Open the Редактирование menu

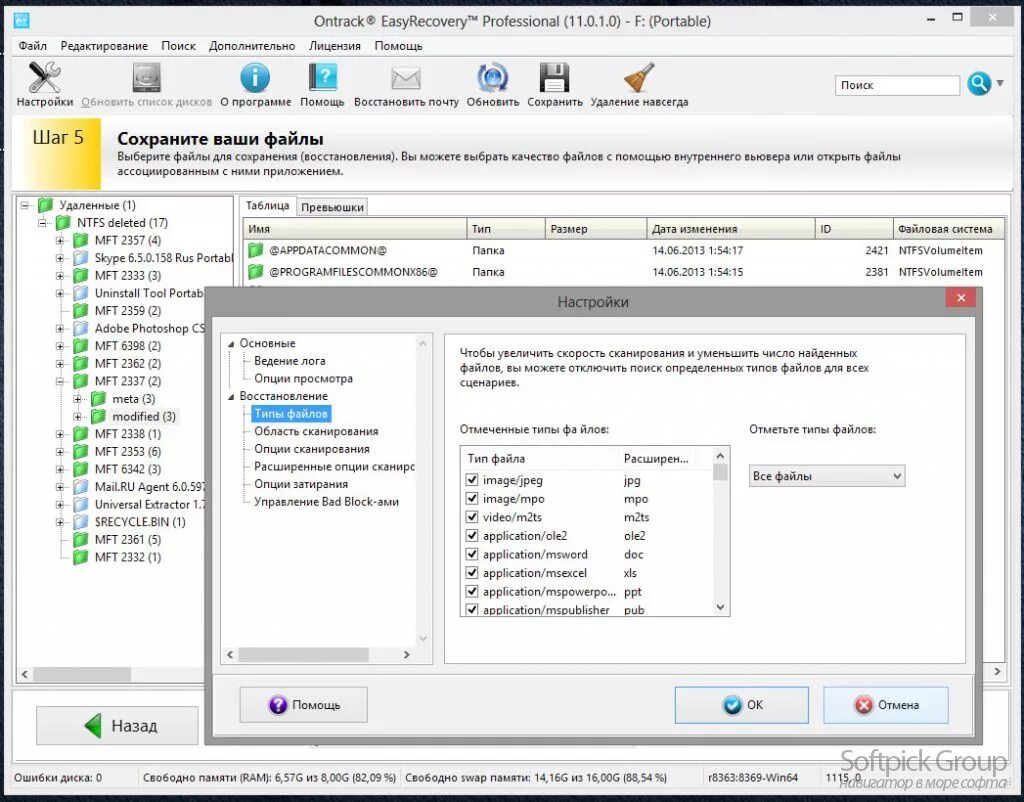pos(104,46)
